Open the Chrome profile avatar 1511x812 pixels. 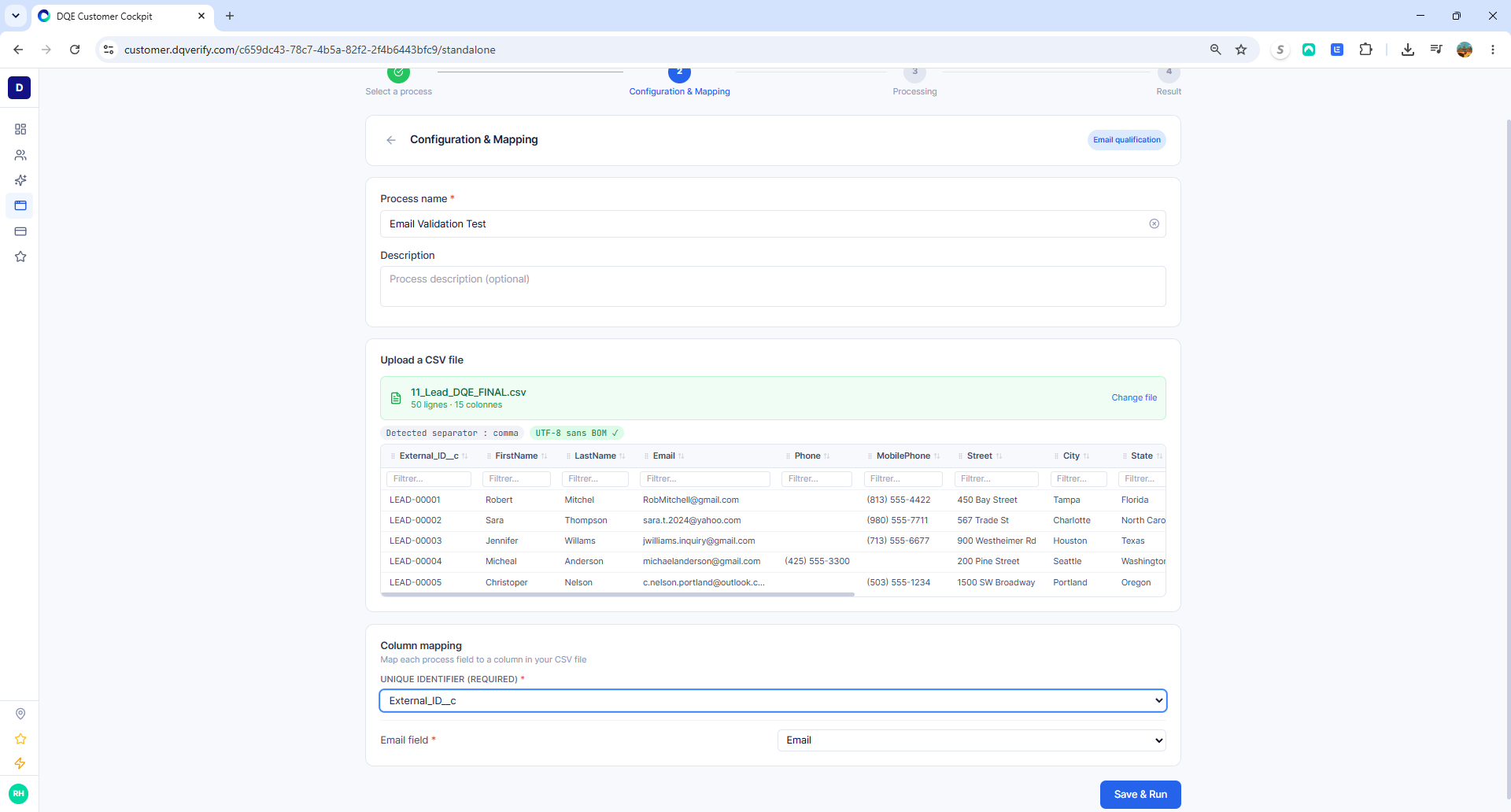click(x=1465, y=50)
